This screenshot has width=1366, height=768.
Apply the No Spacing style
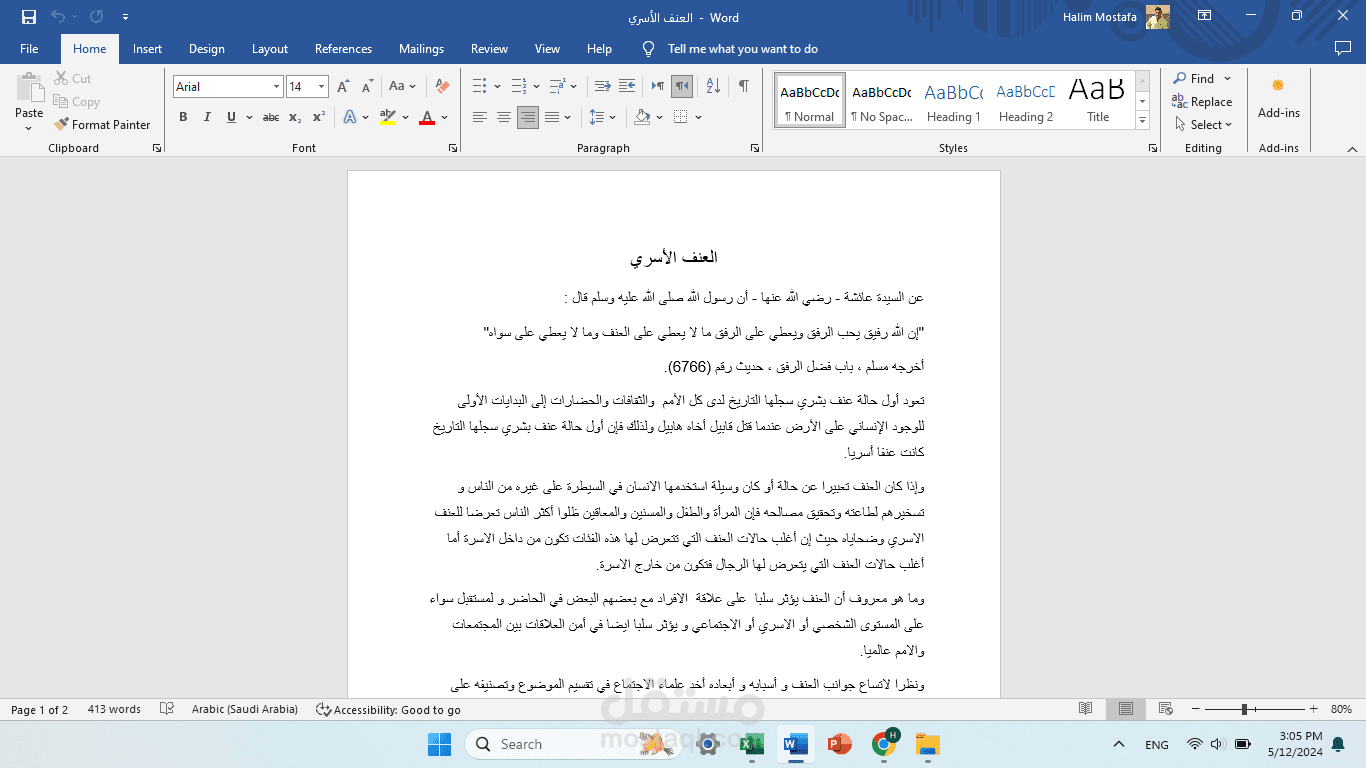[881, 100]
